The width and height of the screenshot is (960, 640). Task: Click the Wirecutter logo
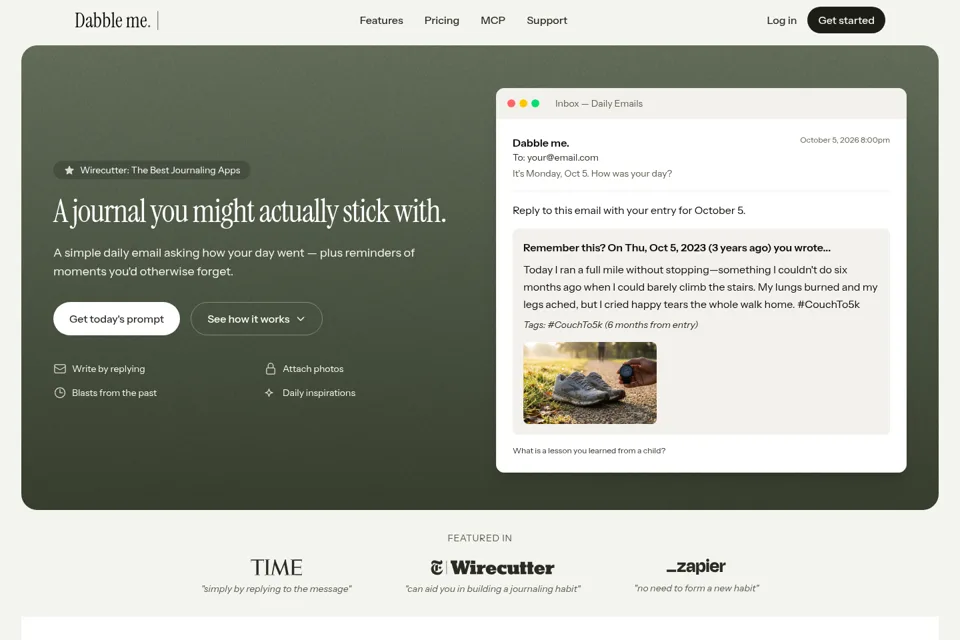pos(492,568)
